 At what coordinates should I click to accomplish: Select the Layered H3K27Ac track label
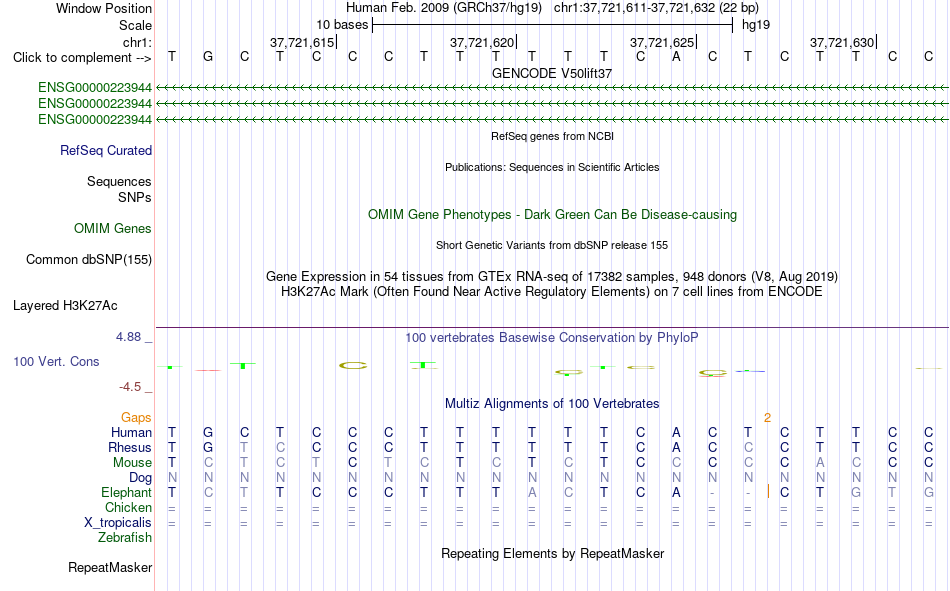pyautogui.click(x=65, y=306)
